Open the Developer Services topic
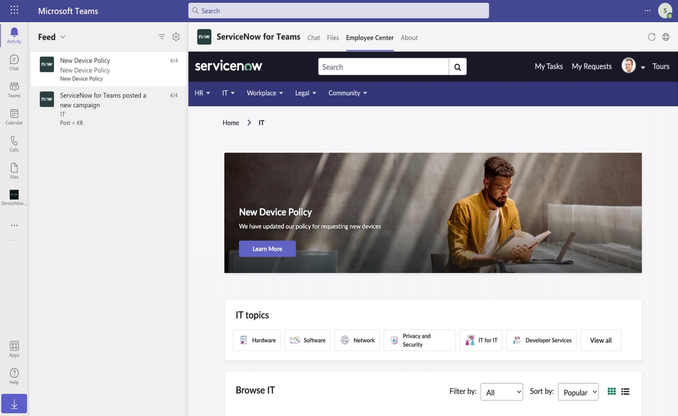The width and height of the screenshot is (678, 416). click(x=541, y=340)
